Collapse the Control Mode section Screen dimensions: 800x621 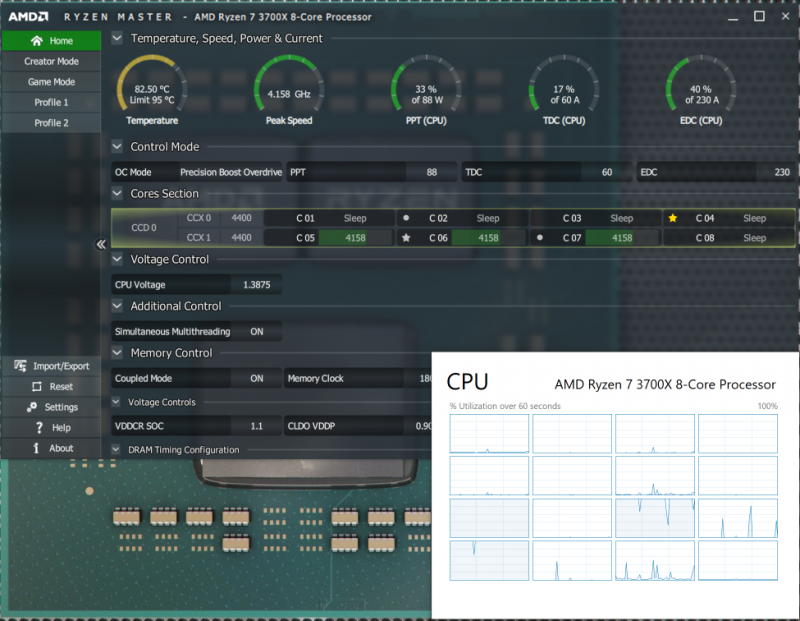pyautogui.click(x=117, y=147)
